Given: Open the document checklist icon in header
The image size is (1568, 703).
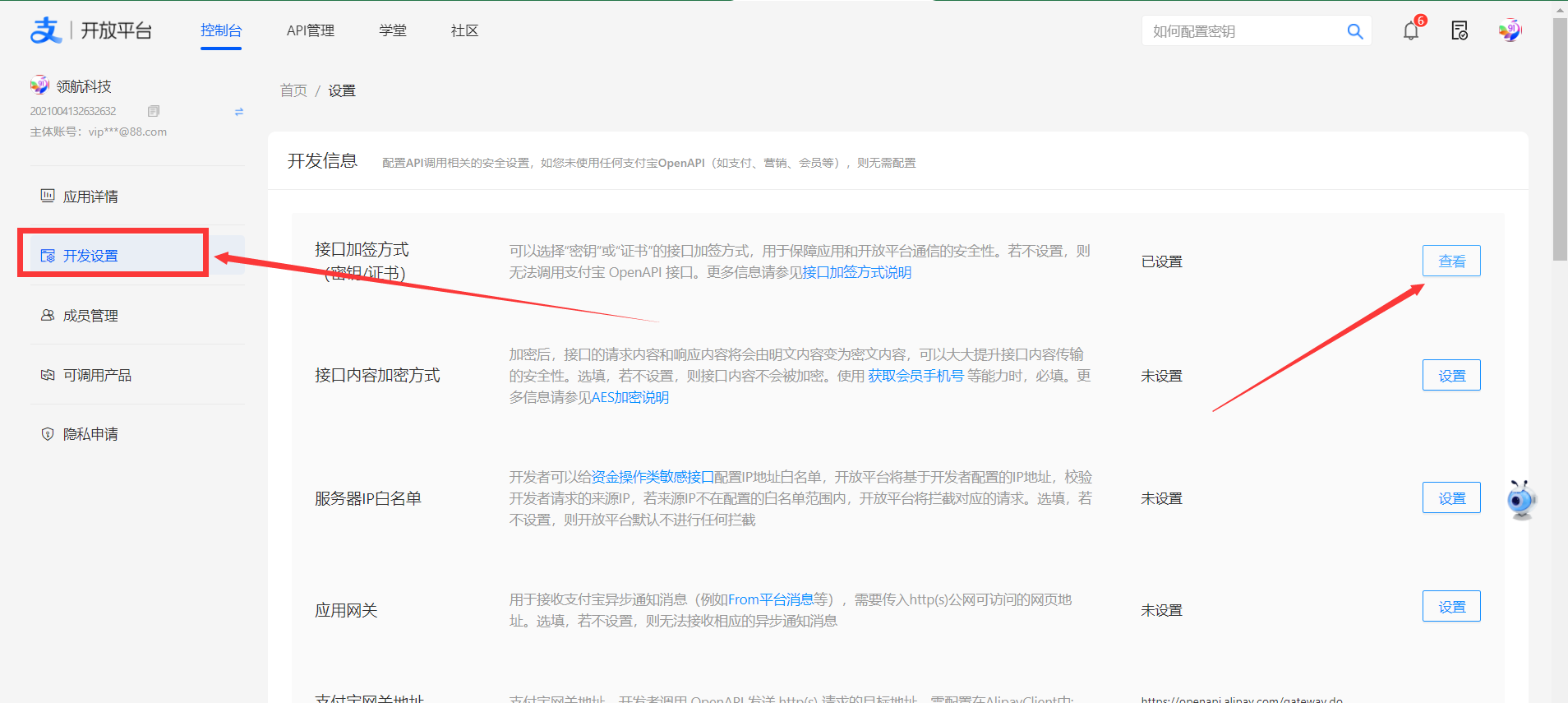Looking at the screenshot, I should pos(1460,31).
